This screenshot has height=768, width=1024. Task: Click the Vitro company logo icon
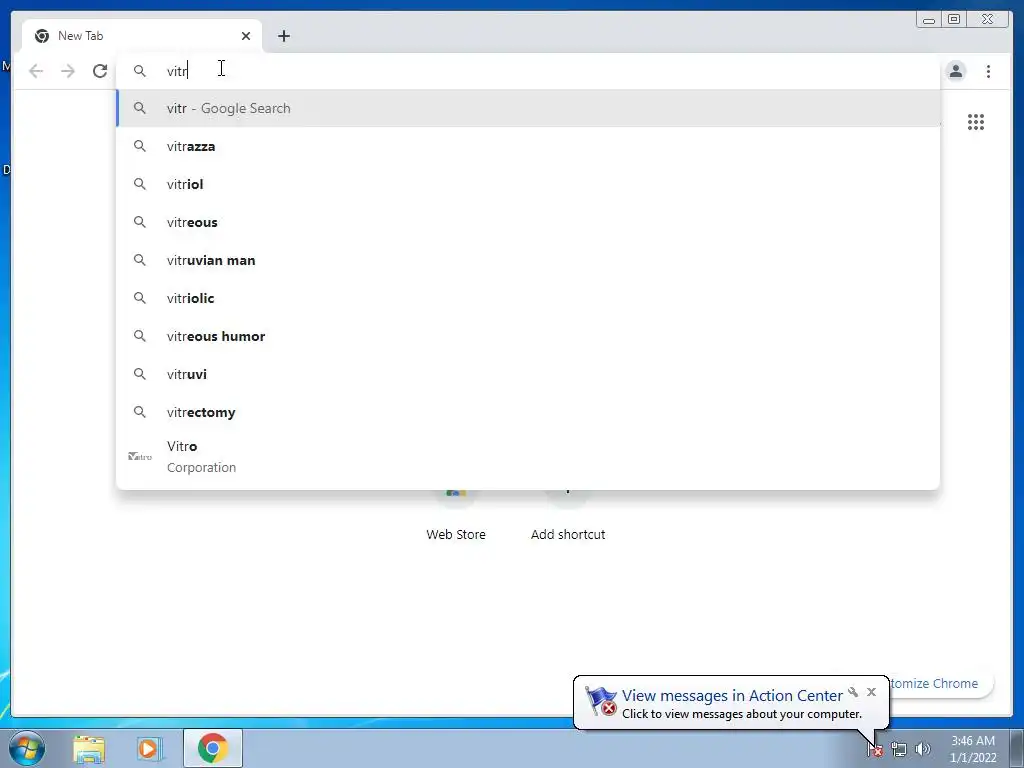pyautogui.click(x=140, y=456)
